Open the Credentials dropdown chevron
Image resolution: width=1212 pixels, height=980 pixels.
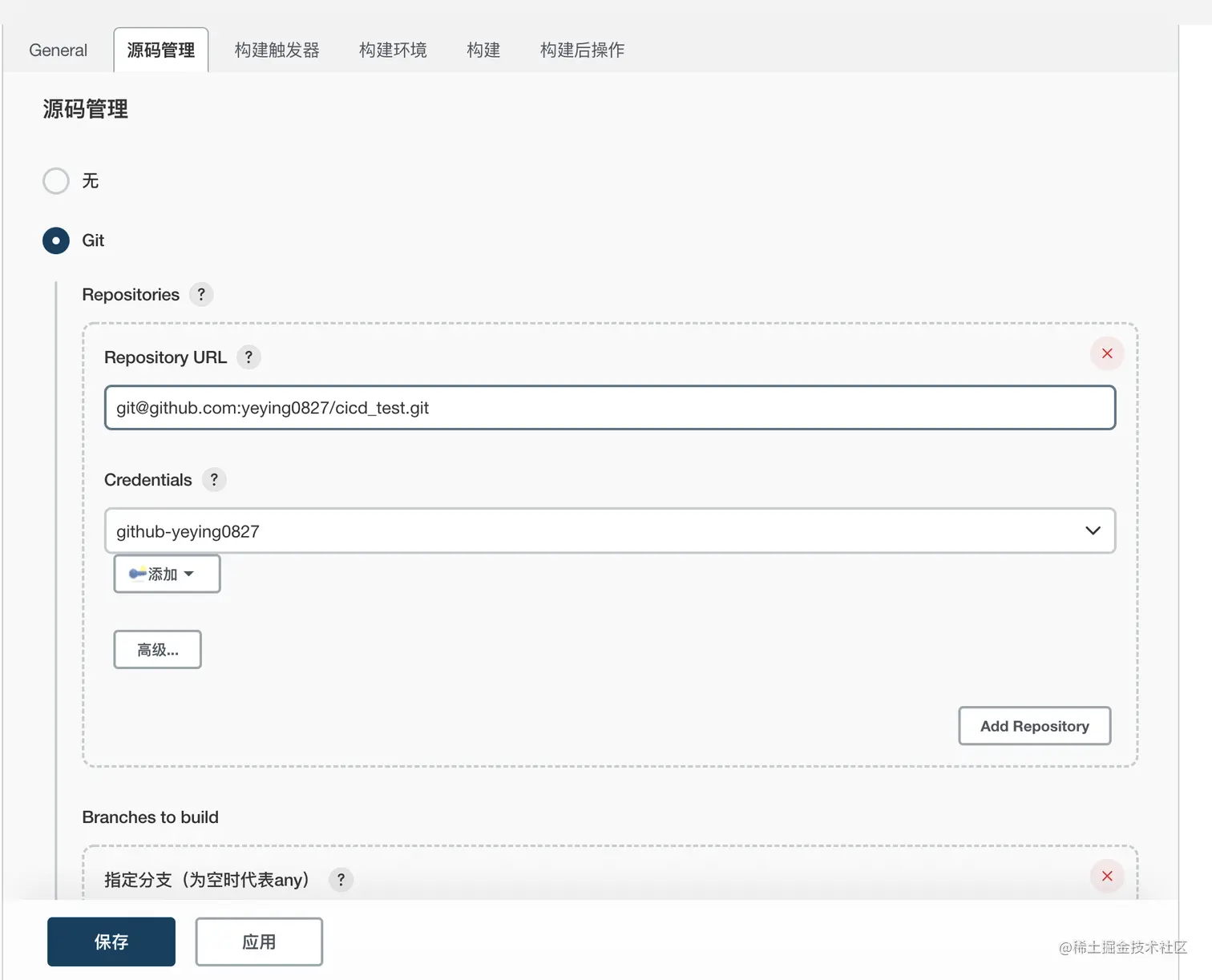tap(1092, 530)
